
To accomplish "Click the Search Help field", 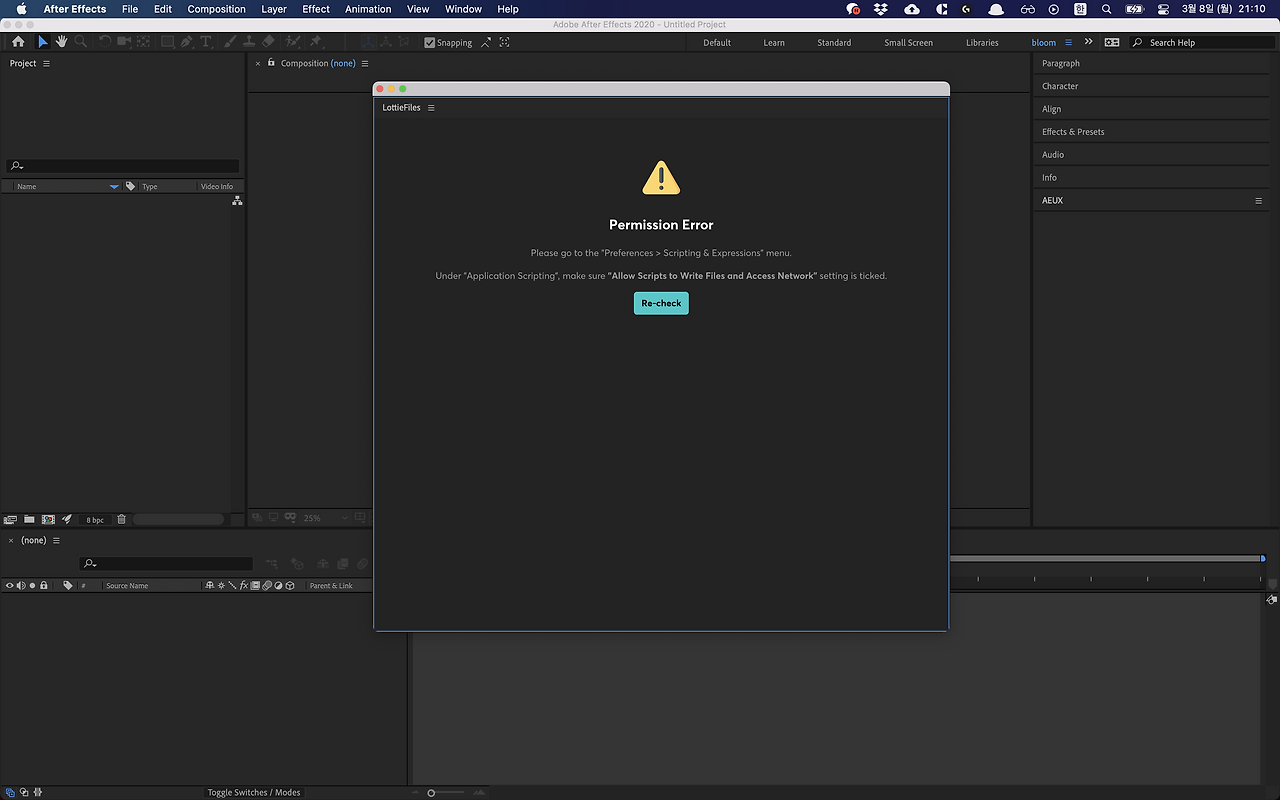I will [1203, 42].
